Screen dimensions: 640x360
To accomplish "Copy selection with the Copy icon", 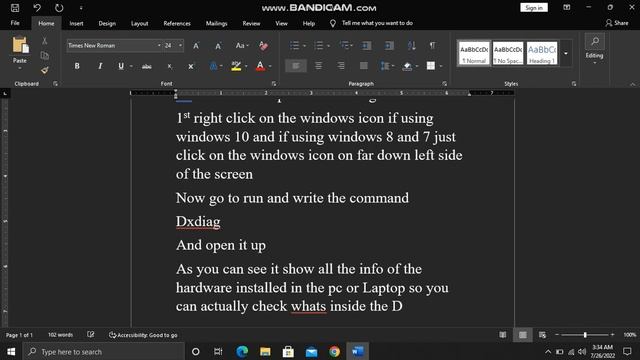I will 44,56.
